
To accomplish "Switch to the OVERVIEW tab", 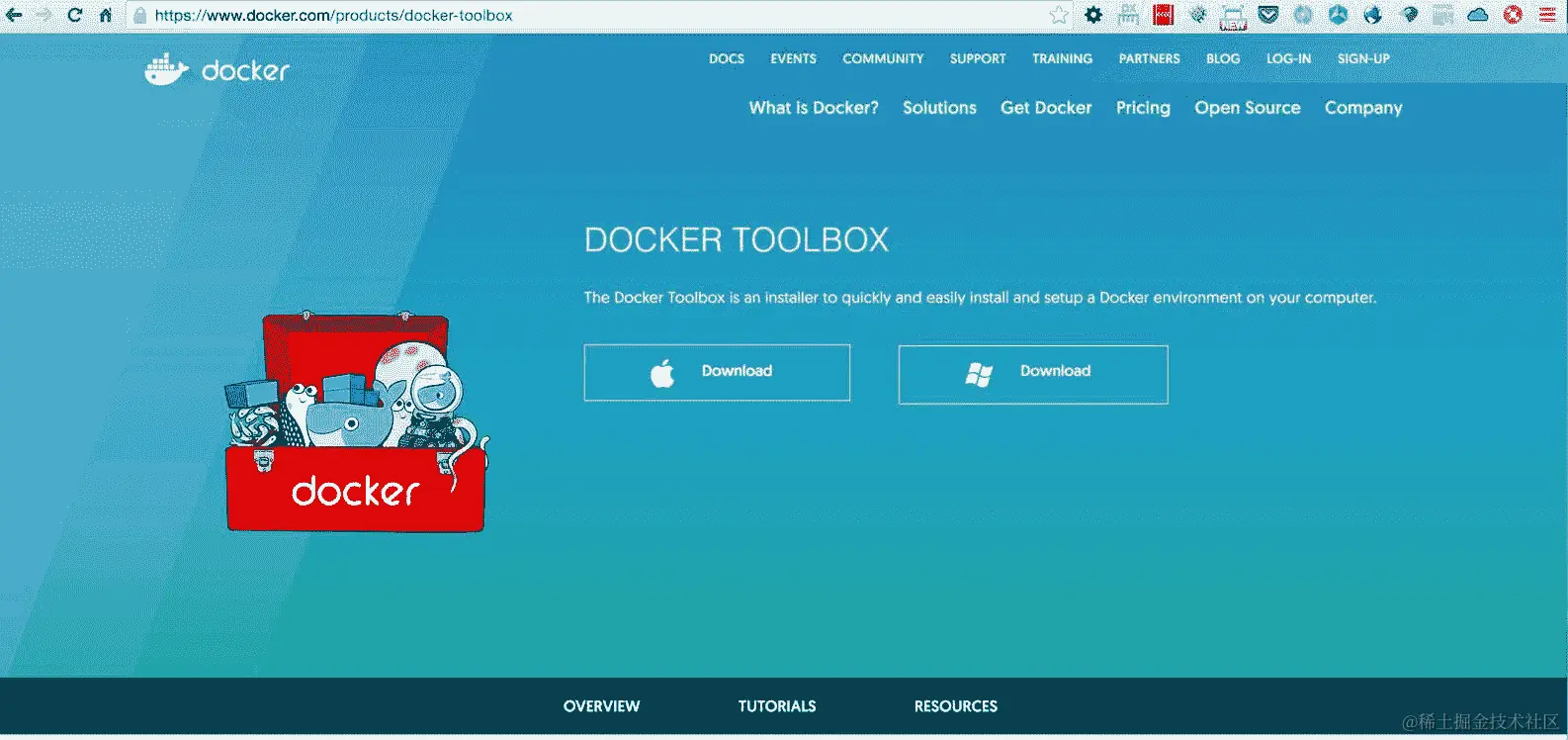I will [601, 706].
